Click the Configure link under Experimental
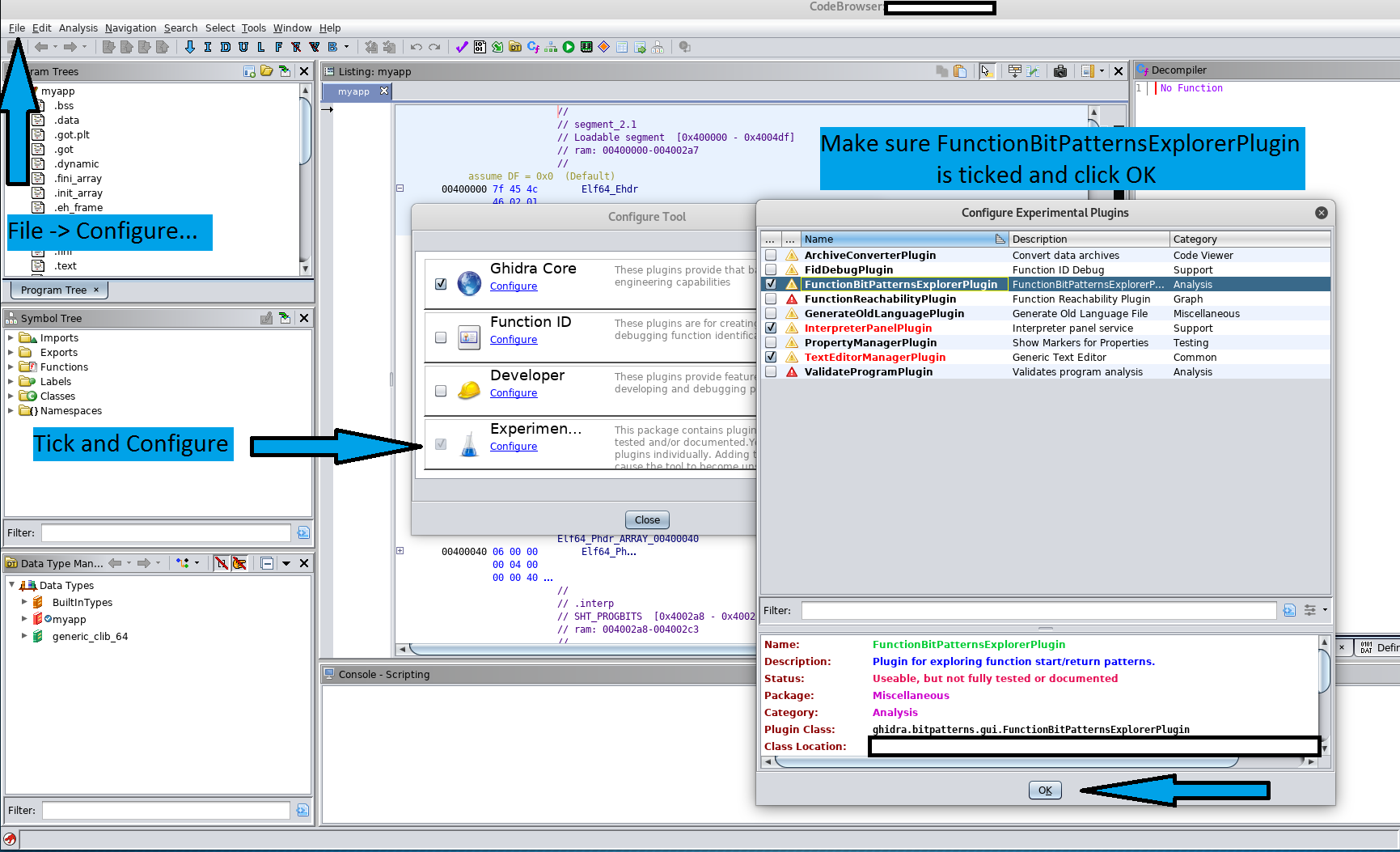The height and width of the screenshot is (852, 1400). (514, 447)
